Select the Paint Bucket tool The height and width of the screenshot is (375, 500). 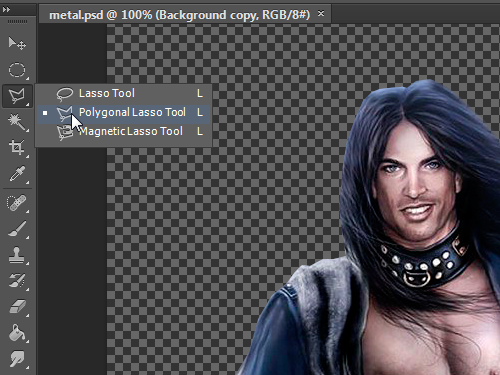coord(17,333)
